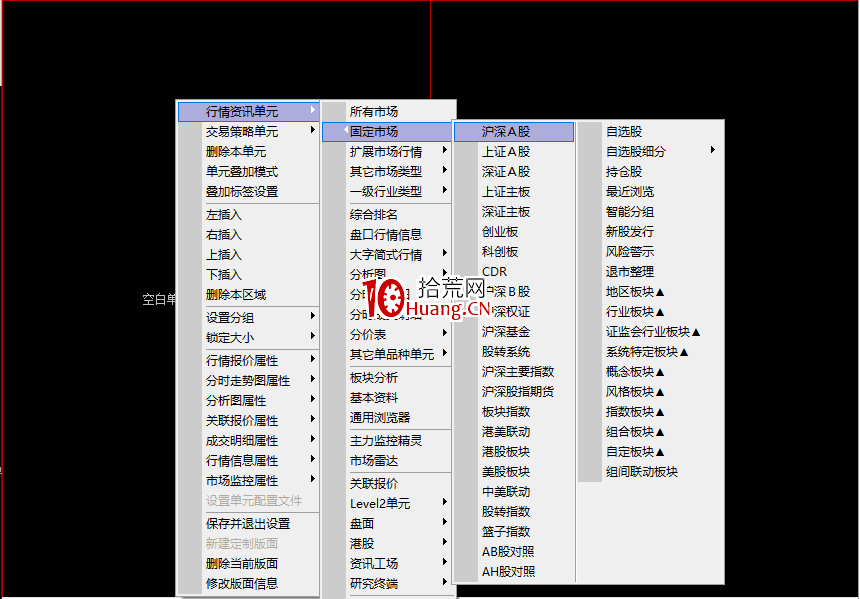Expand the 设置分组 submenu
Screen dimensions: 860x599
[x=248, y=318]
